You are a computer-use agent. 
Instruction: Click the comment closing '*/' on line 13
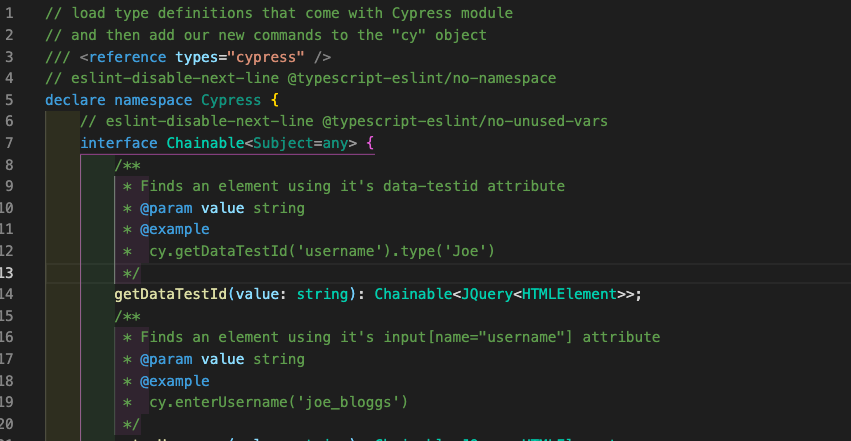click(131, 273)
